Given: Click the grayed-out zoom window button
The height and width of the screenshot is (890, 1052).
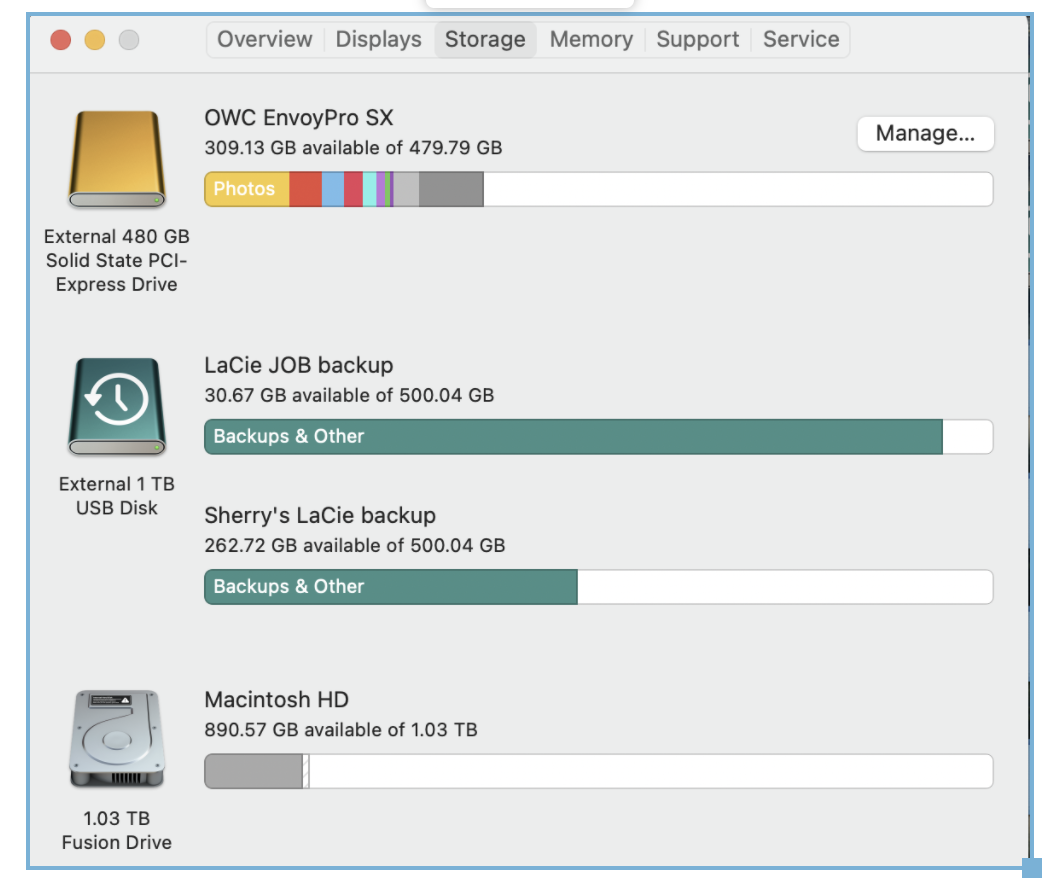Looking at the screenshot, I should [129, 40].
